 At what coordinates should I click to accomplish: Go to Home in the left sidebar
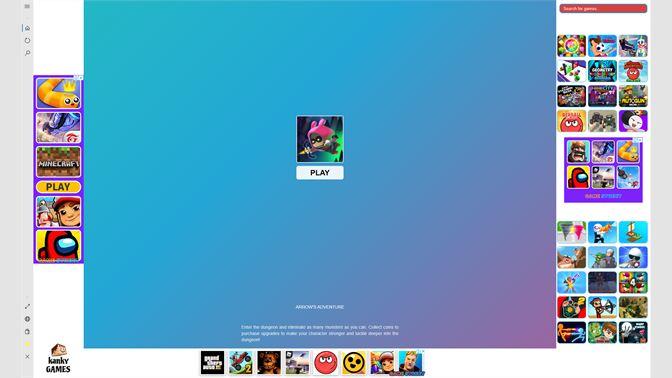(x=27, y=28)
